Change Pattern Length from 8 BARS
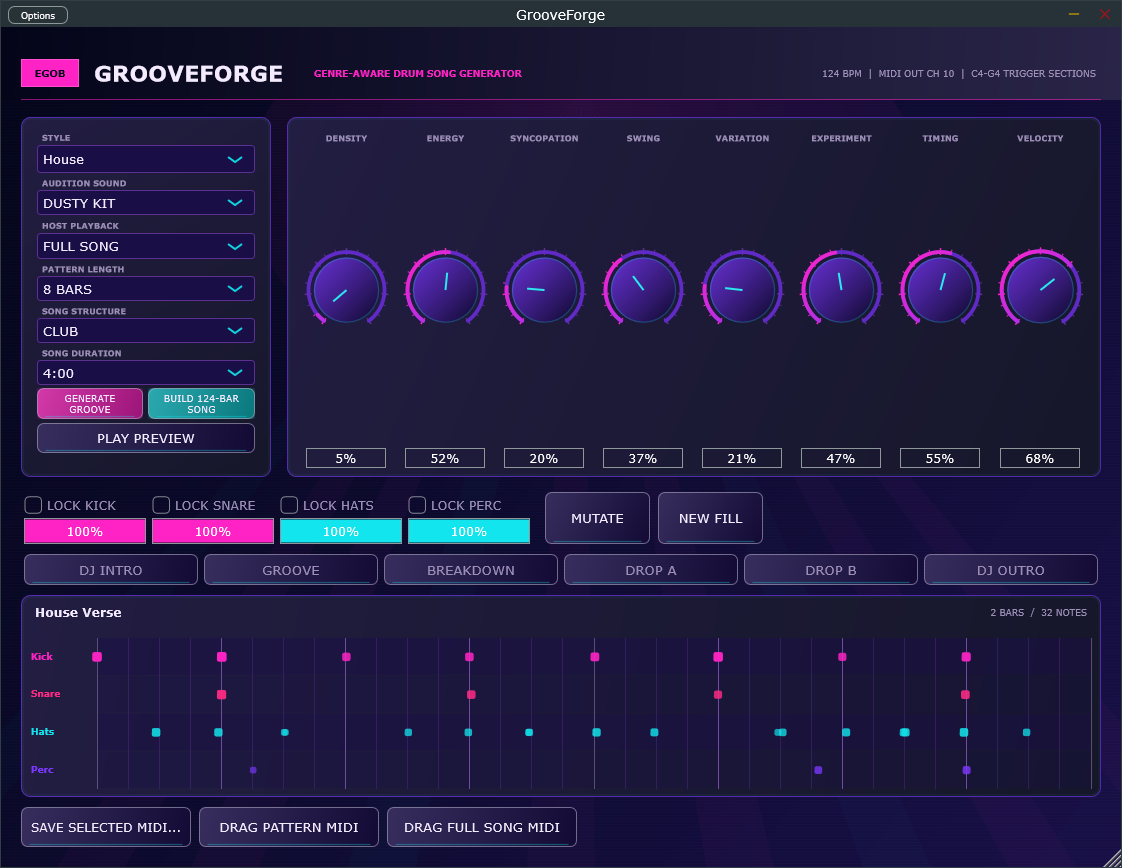 tap(146, 289)
